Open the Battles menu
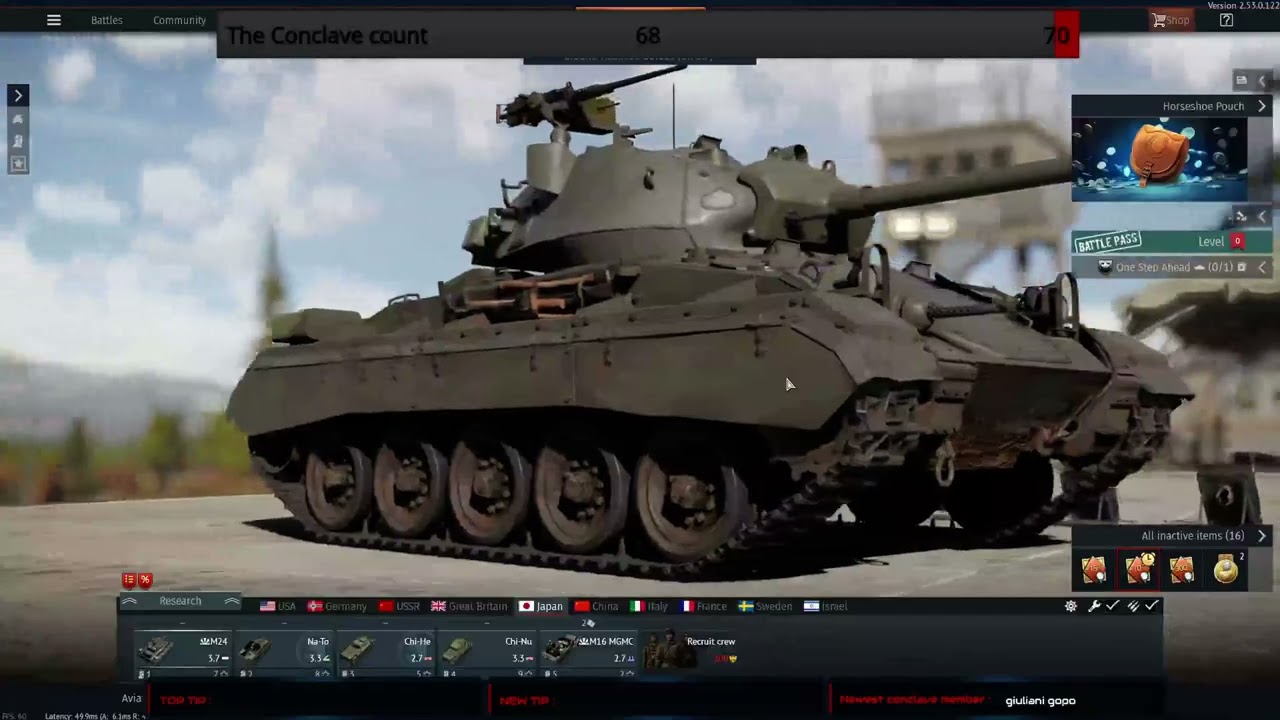 coord(107,20)
